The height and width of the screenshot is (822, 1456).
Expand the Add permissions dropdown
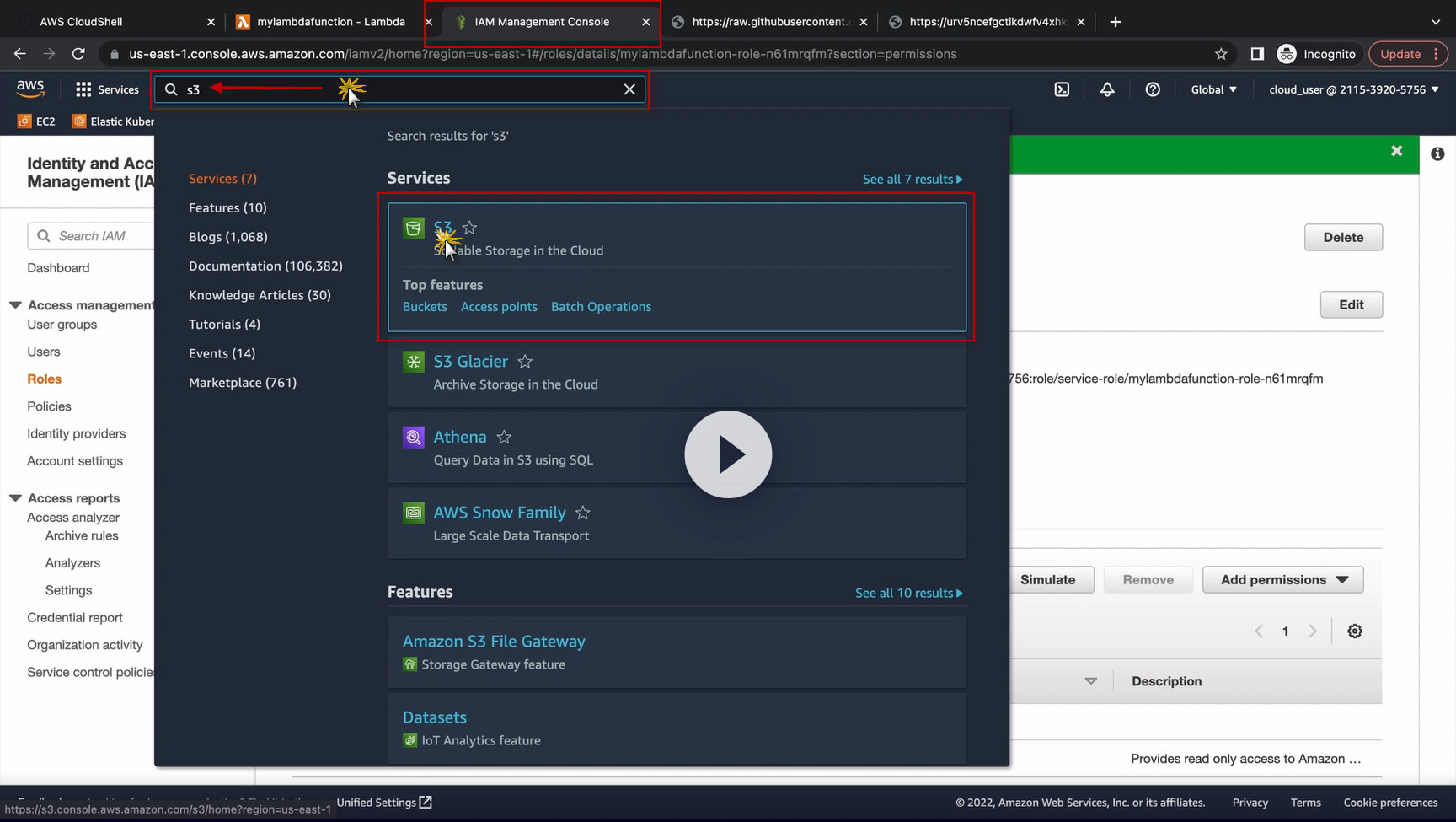coord(1282,579)
